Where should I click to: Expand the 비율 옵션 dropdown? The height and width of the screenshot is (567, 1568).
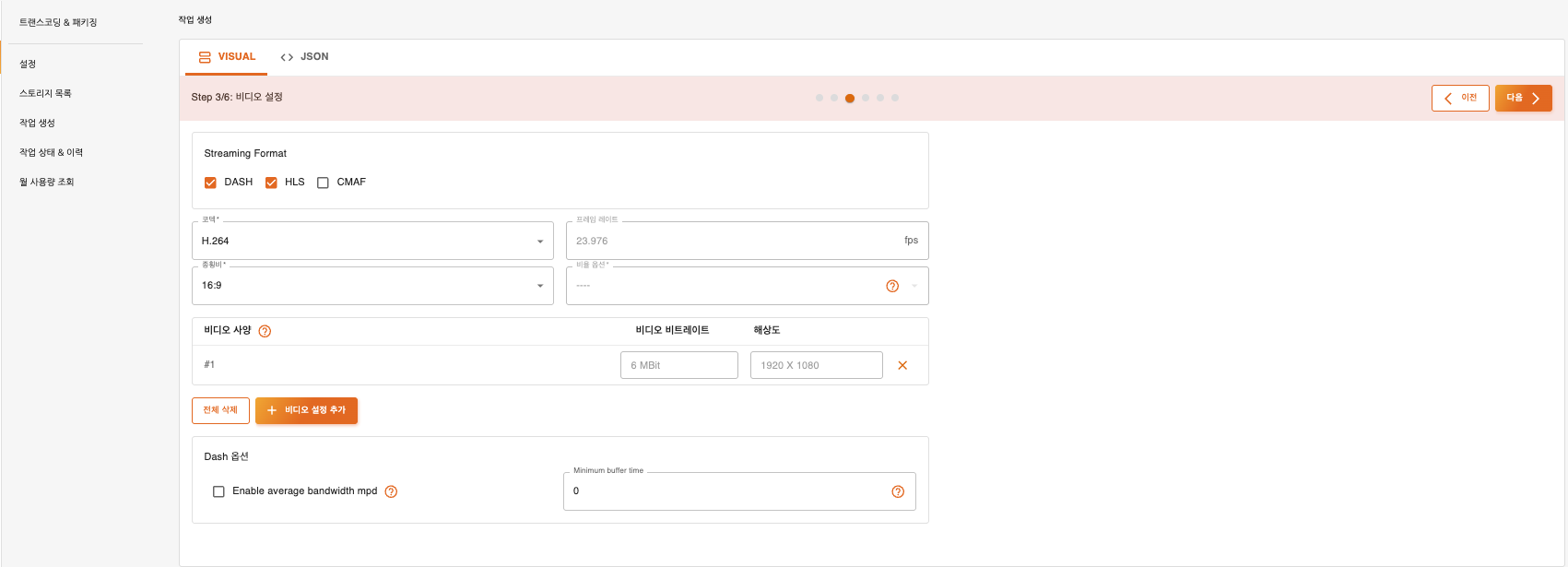click(x=914, y=286)
